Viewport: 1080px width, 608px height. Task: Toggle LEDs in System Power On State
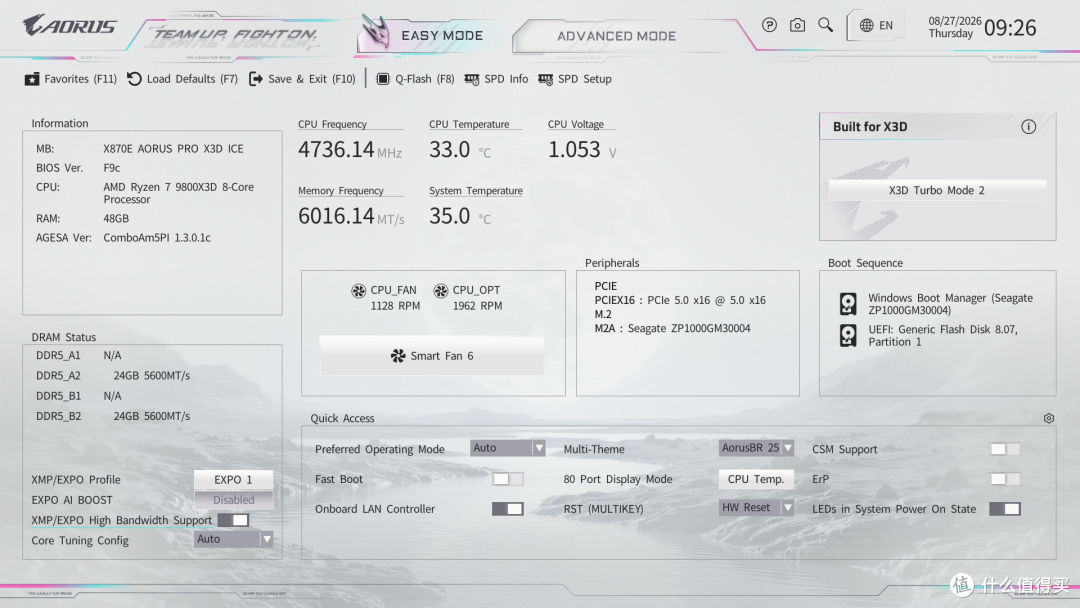click(x=1005, y=509)
